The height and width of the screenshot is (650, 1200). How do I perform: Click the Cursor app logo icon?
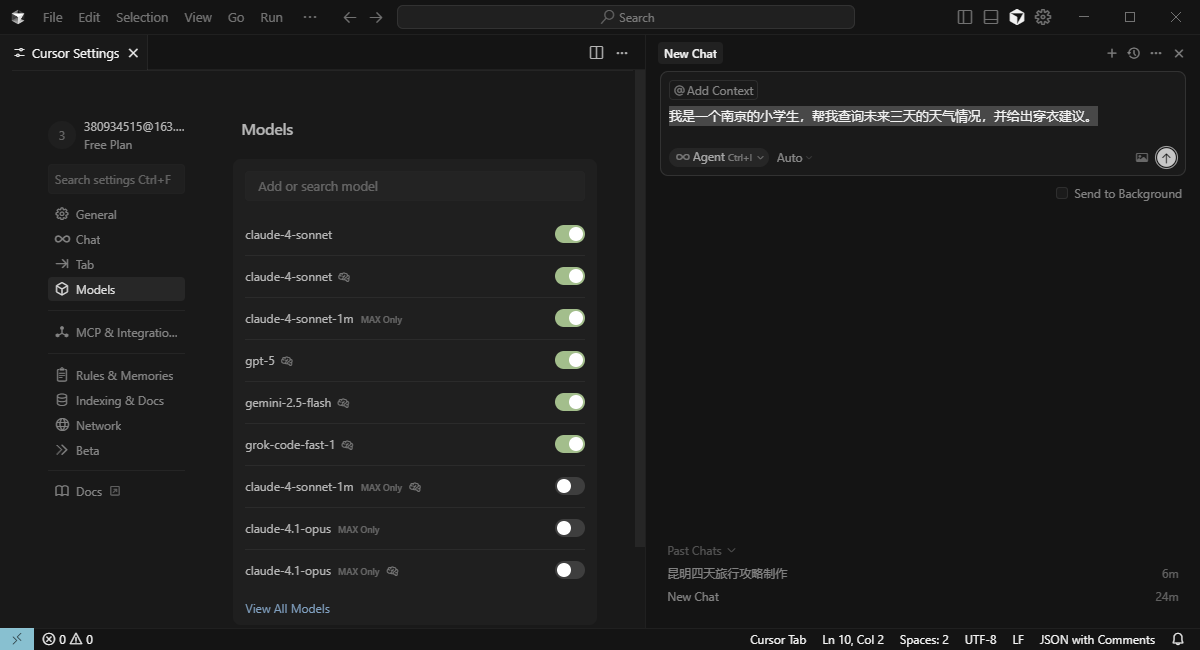18,17
